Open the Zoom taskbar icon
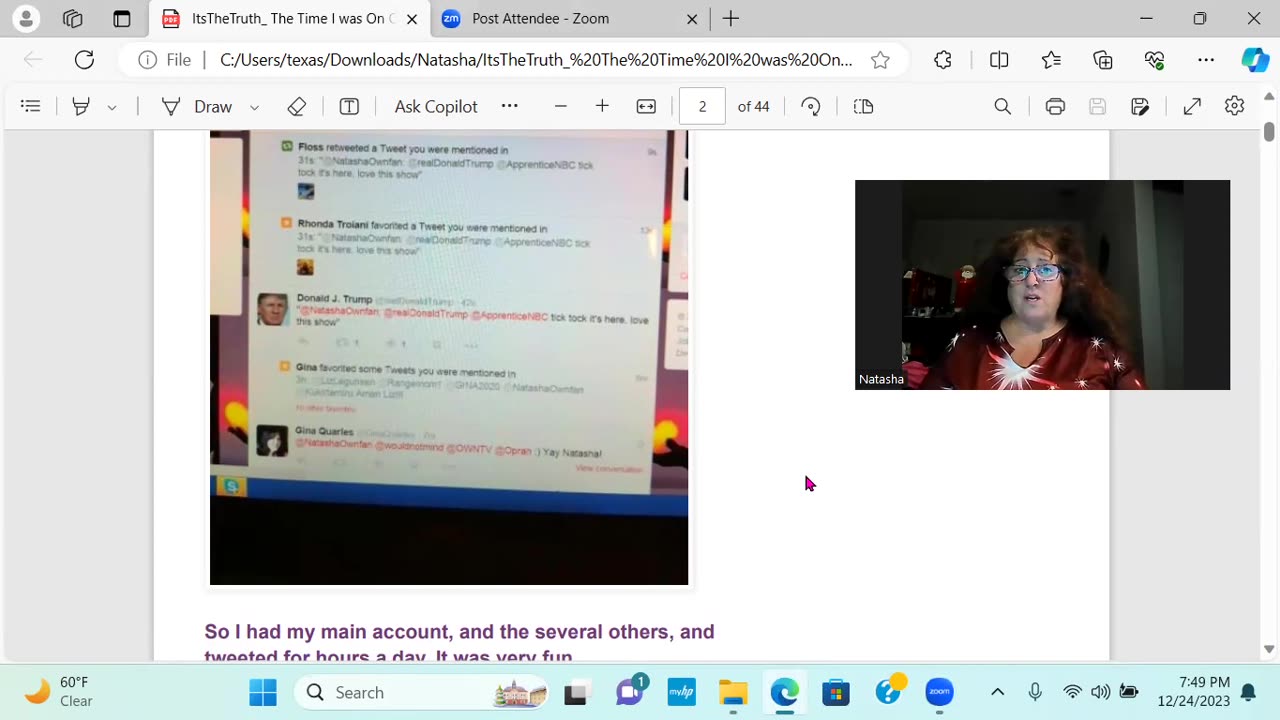 pyautogui.click(x=939, y=692)
